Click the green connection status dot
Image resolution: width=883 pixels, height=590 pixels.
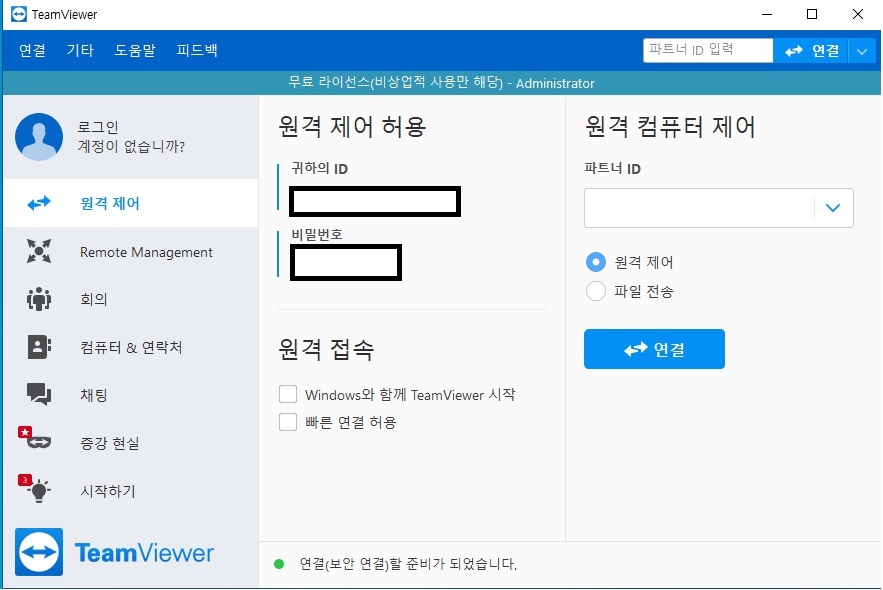pos(279,564)
